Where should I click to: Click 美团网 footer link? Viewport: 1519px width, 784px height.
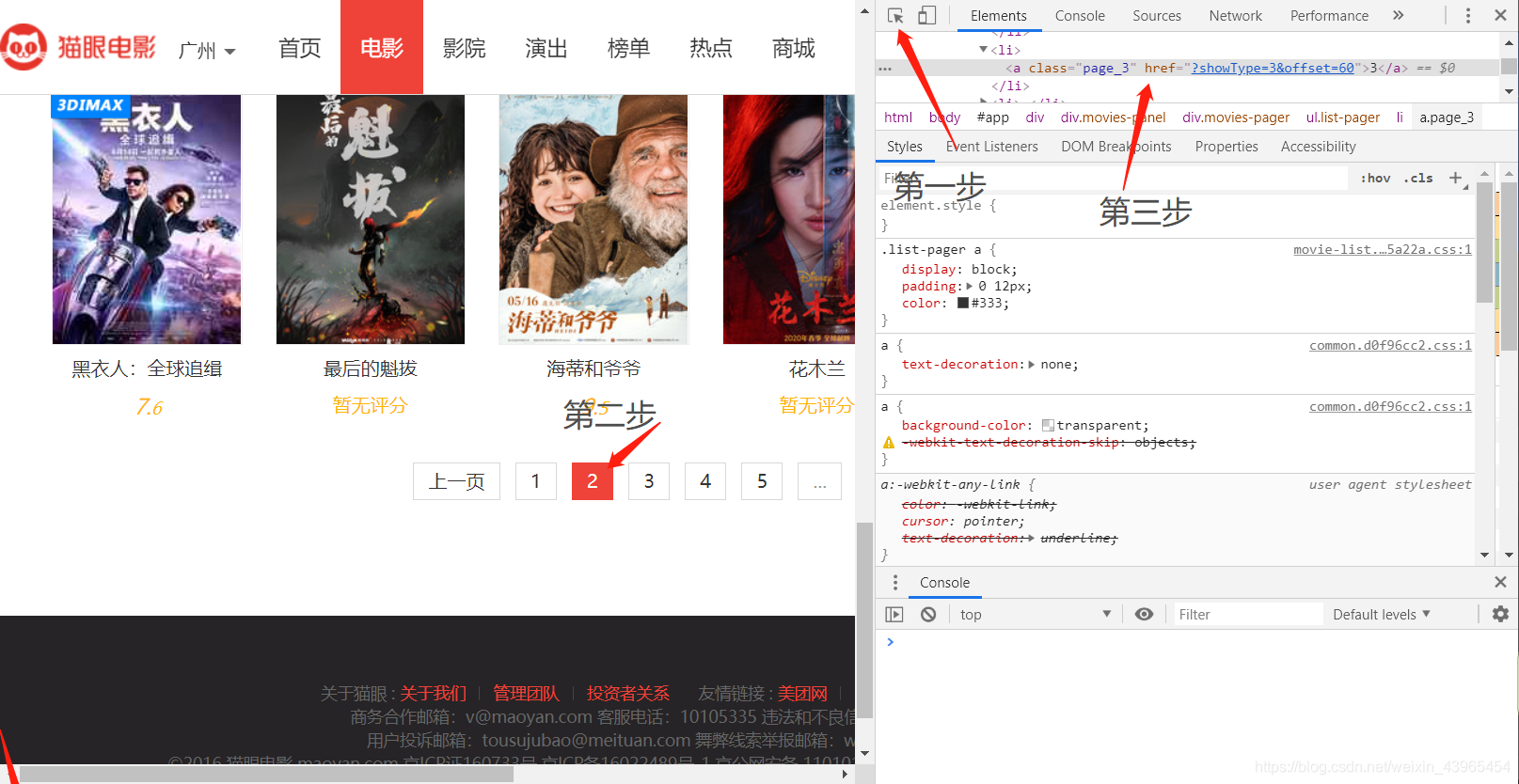point(803,693)
